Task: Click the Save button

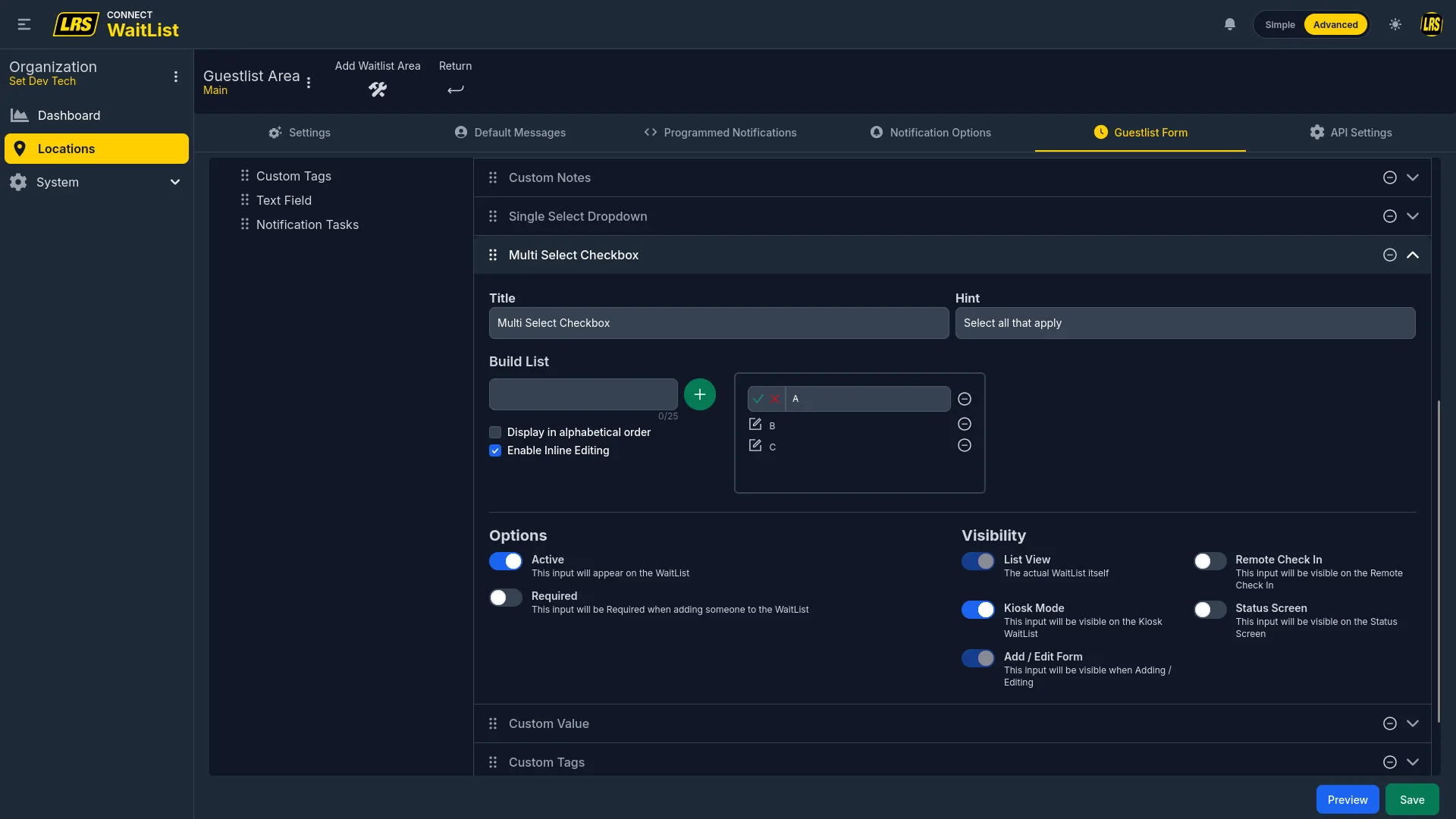Action: [x=1412, y=799]
